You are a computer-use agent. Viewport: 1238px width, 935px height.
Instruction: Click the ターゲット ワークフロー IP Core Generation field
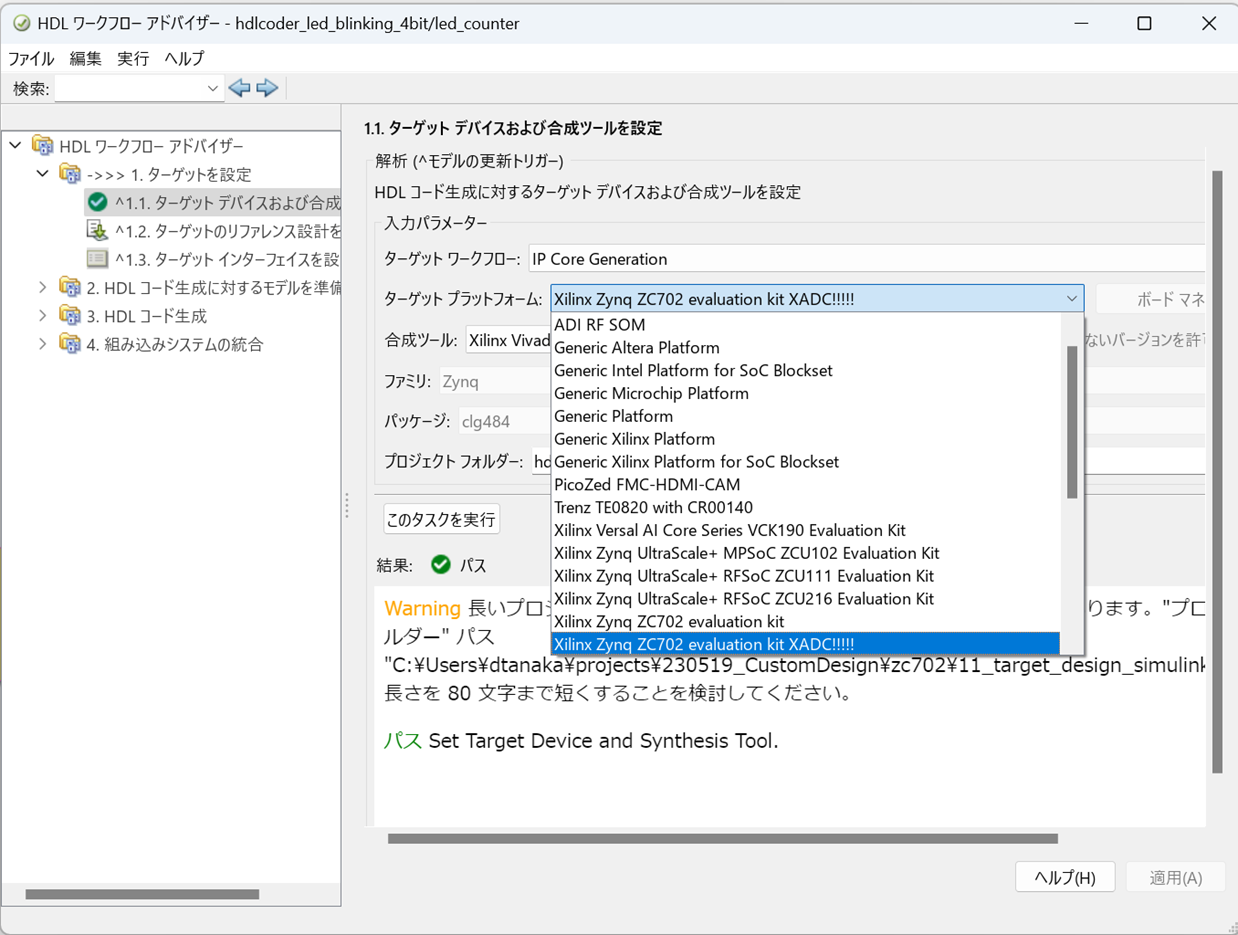[x=866, y=259]
